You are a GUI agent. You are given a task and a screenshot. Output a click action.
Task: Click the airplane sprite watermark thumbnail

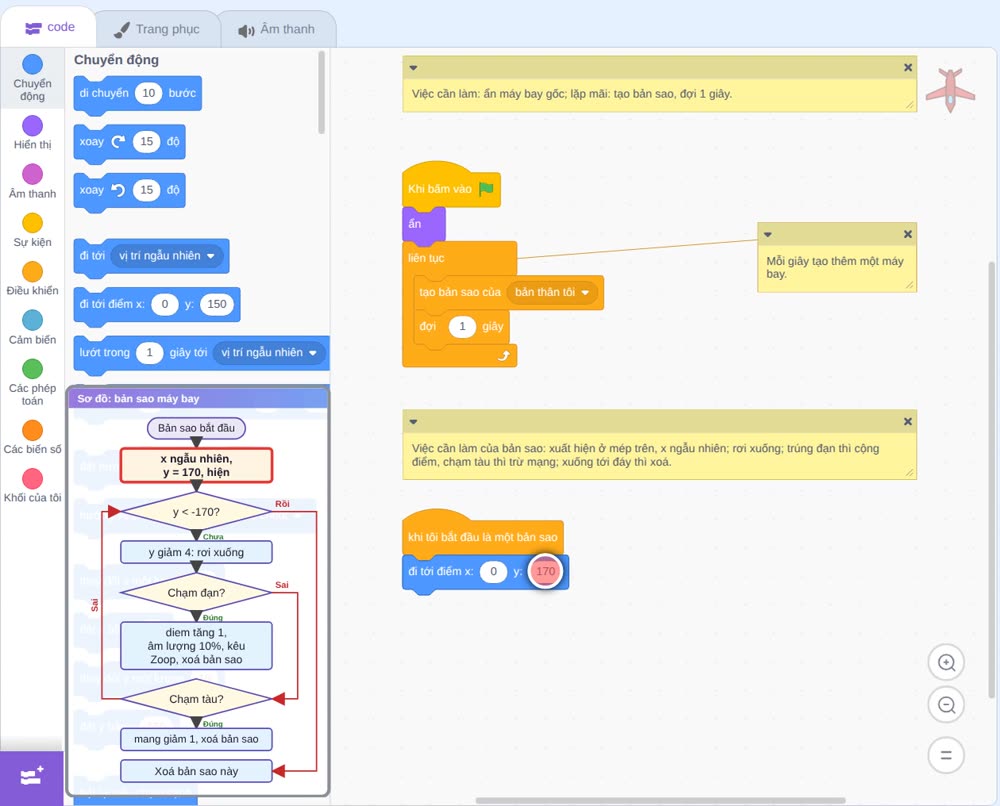[x=950, y=90]
